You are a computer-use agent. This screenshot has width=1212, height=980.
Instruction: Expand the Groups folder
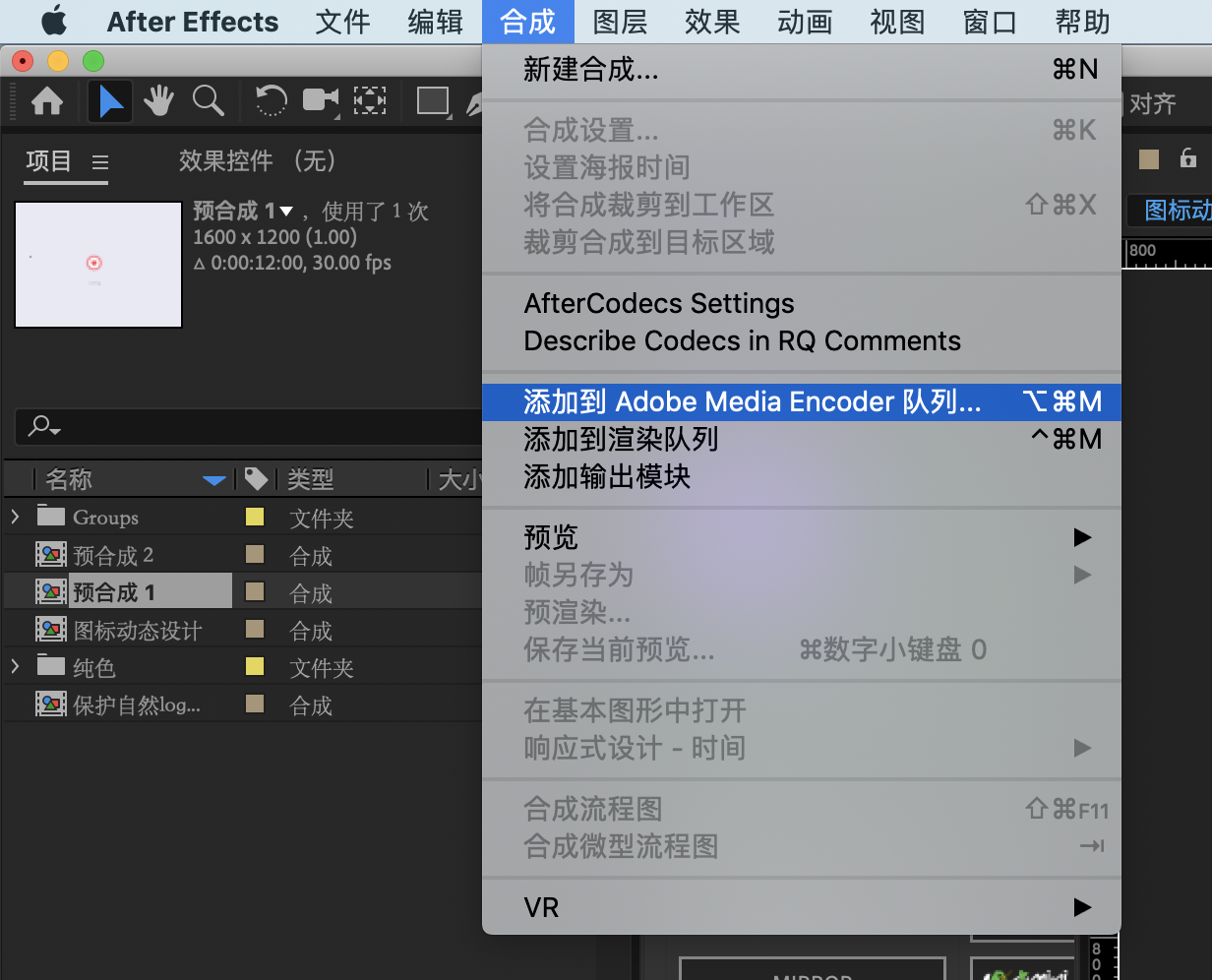click(x=15, y=517)
